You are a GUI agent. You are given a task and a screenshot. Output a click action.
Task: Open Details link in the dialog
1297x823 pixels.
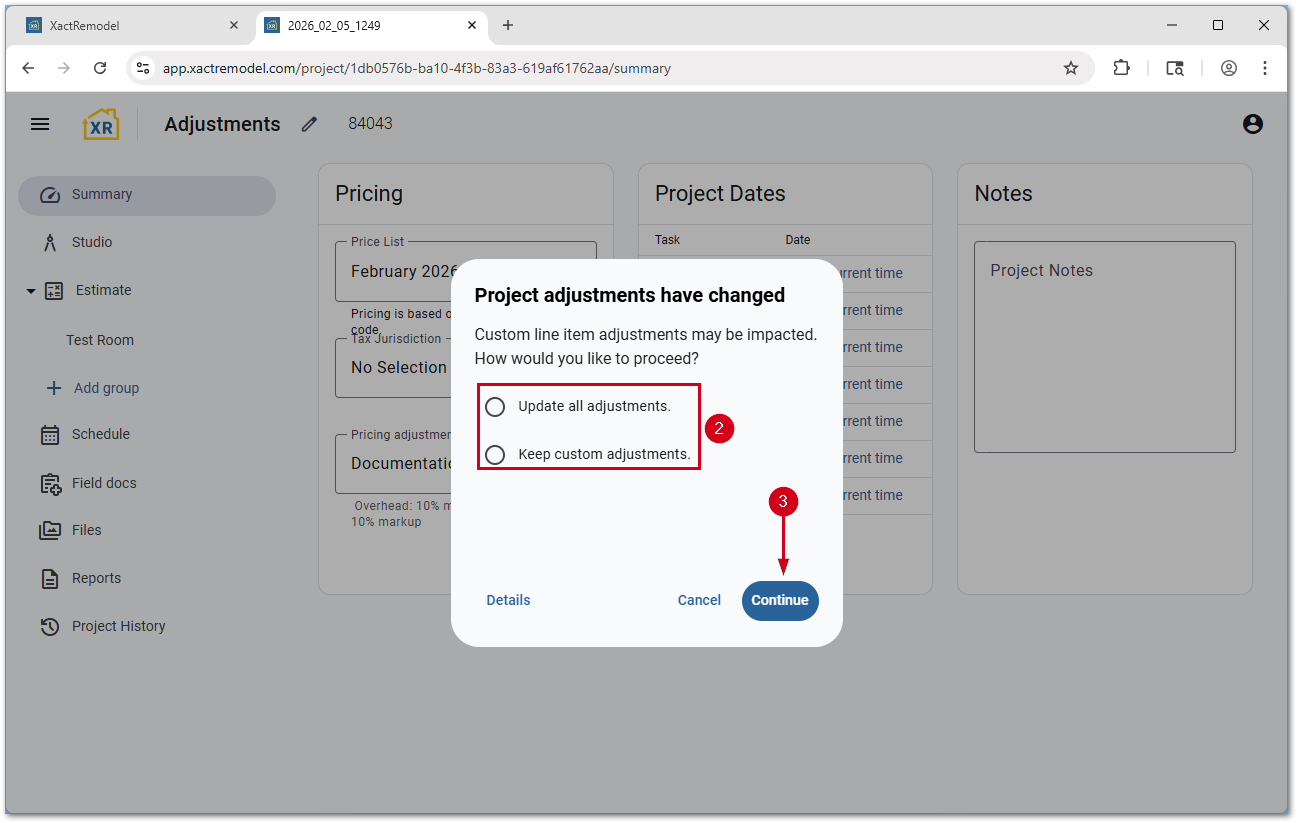(x=508, y=600)
